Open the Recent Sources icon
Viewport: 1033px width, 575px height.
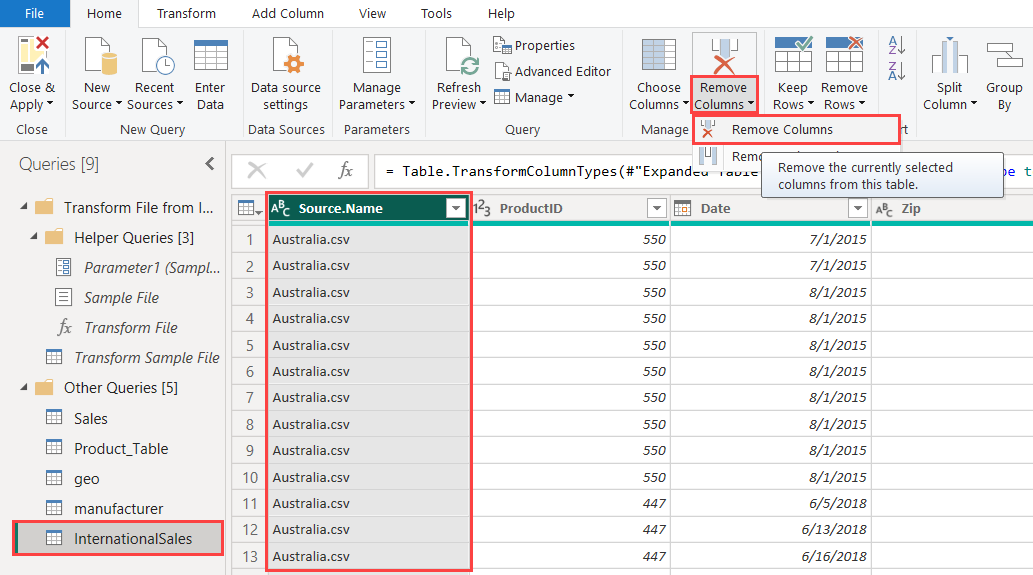coord(157,55)
